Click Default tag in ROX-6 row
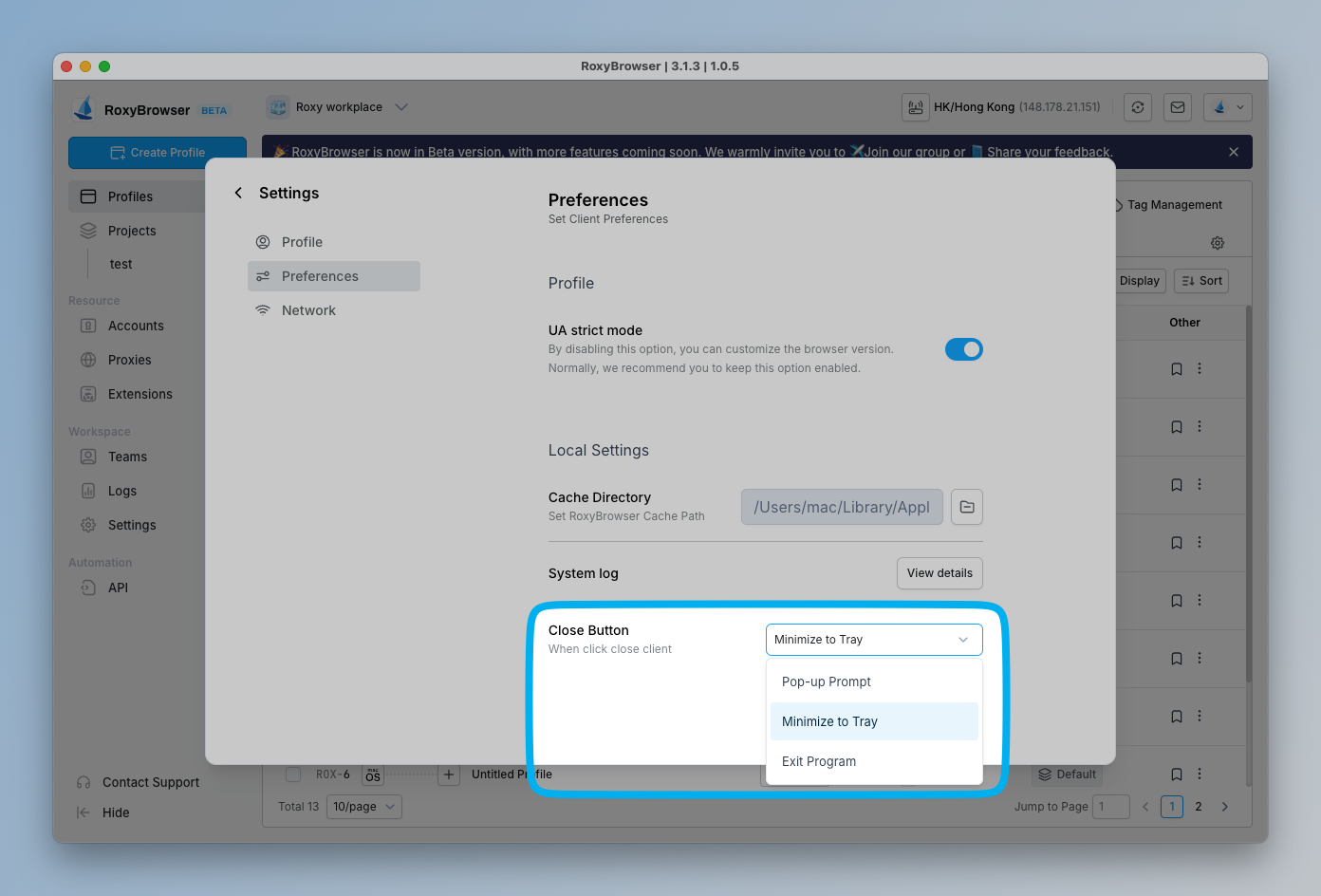The image size is (1321, 896). (x=1068, y=775)
